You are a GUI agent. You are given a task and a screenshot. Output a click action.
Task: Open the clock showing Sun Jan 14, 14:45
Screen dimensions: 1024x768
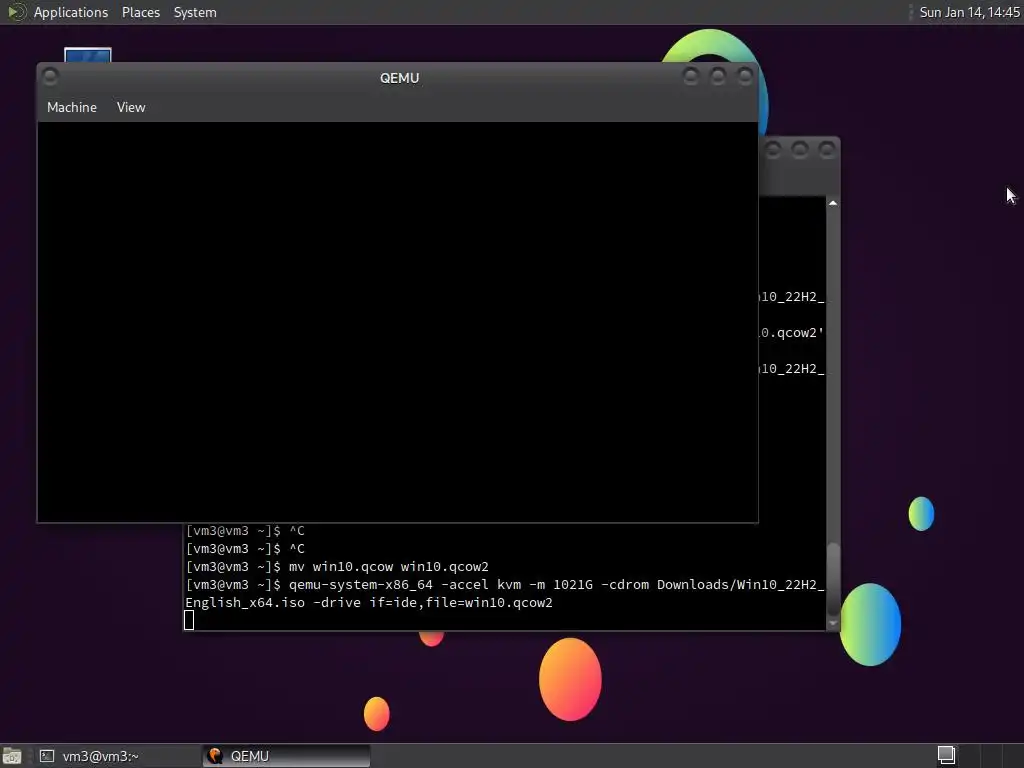tap(969, 12)
